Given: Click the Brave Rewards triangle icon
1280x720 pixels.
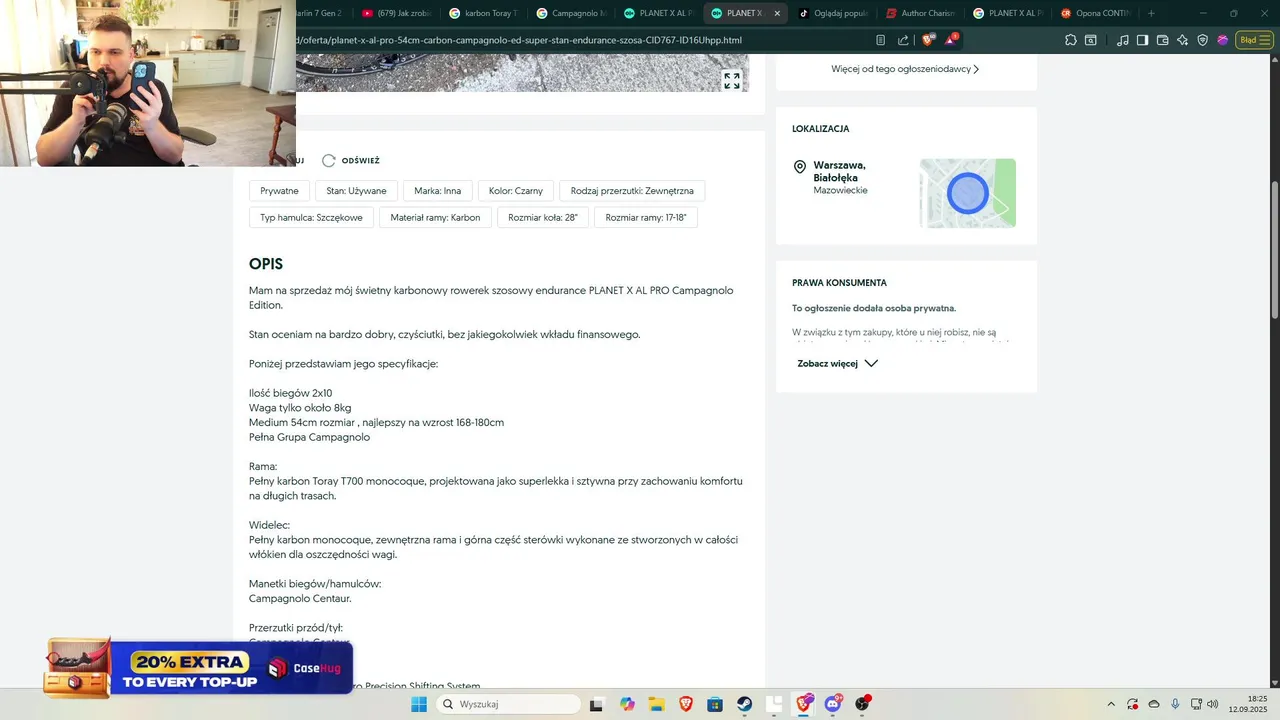Looking at the screenshot, I should coord(951,39).
